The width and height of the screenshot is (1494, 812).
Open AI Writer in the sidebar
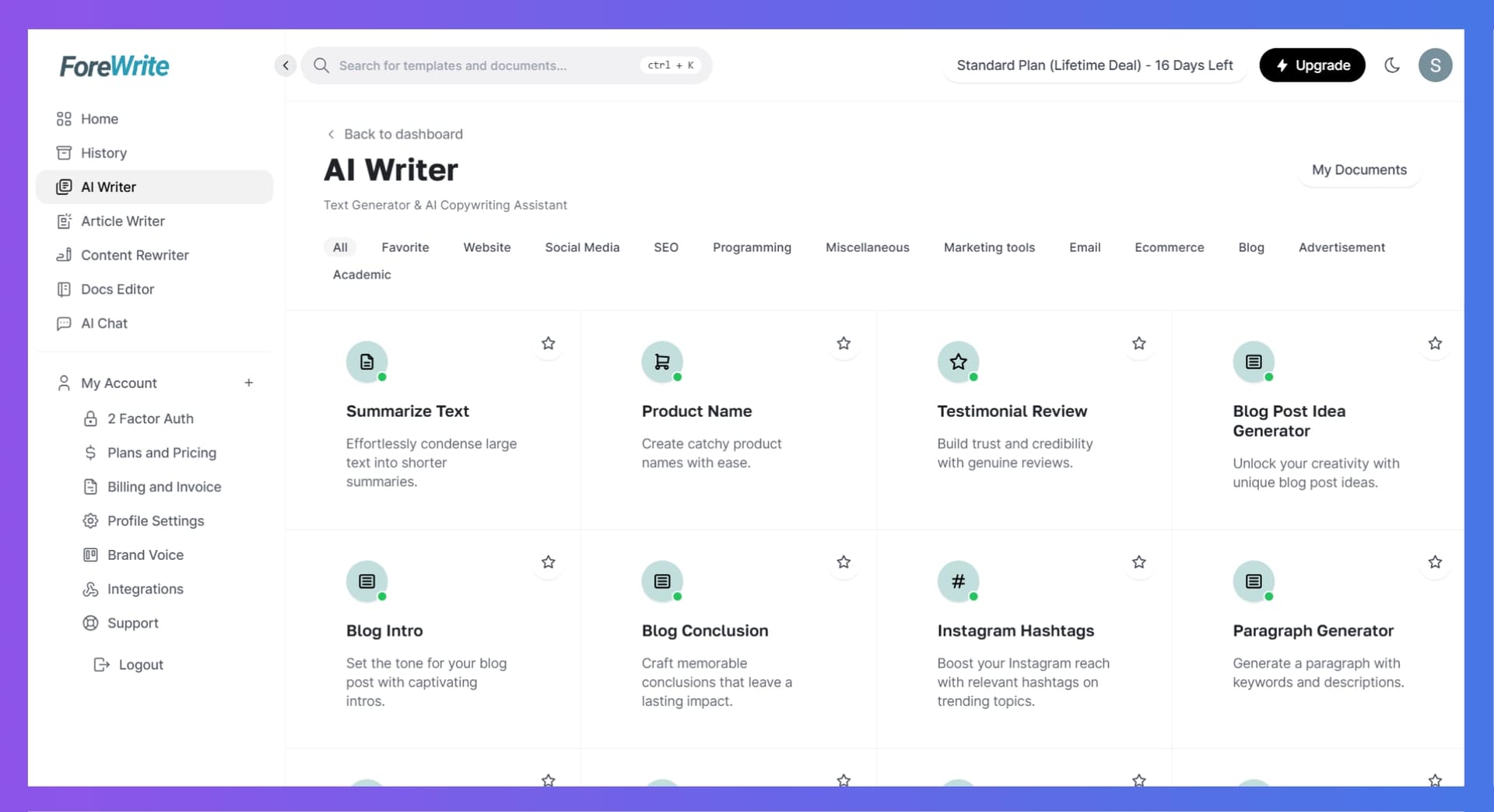tap(155, 187)
